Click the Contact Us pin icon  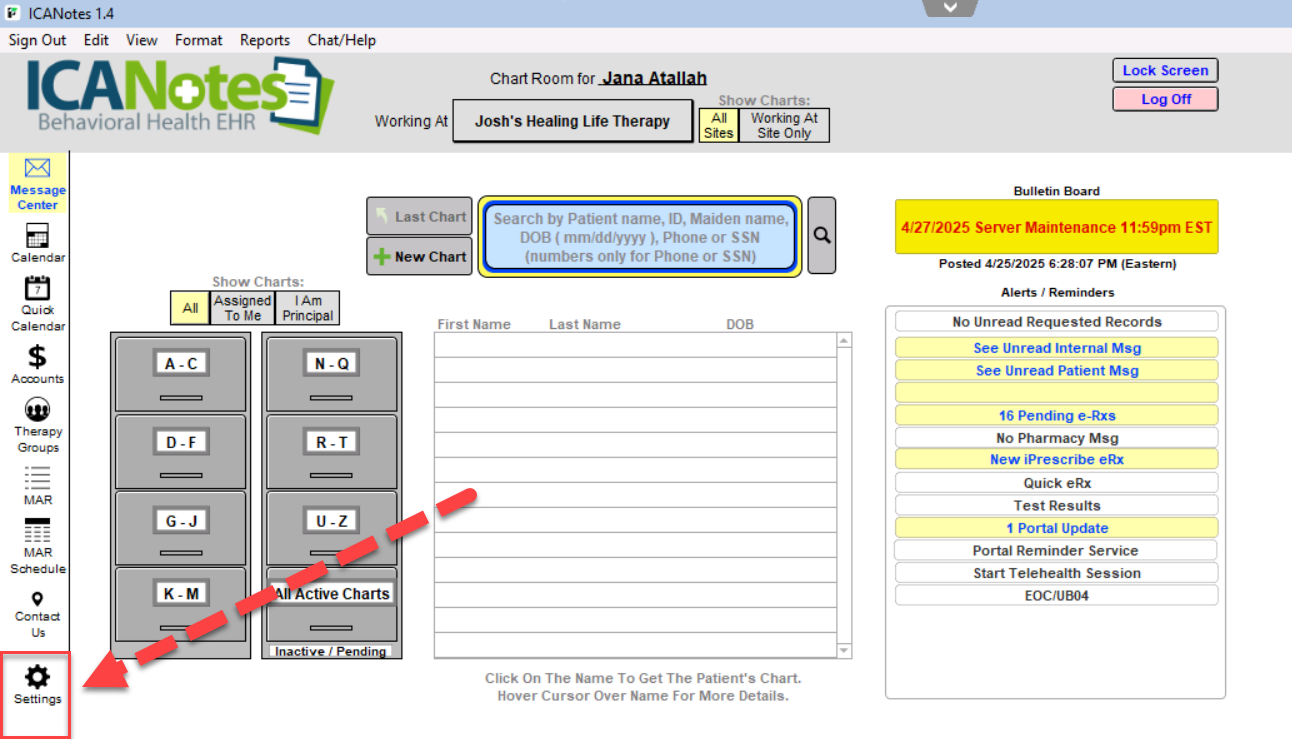click(37, 599)
